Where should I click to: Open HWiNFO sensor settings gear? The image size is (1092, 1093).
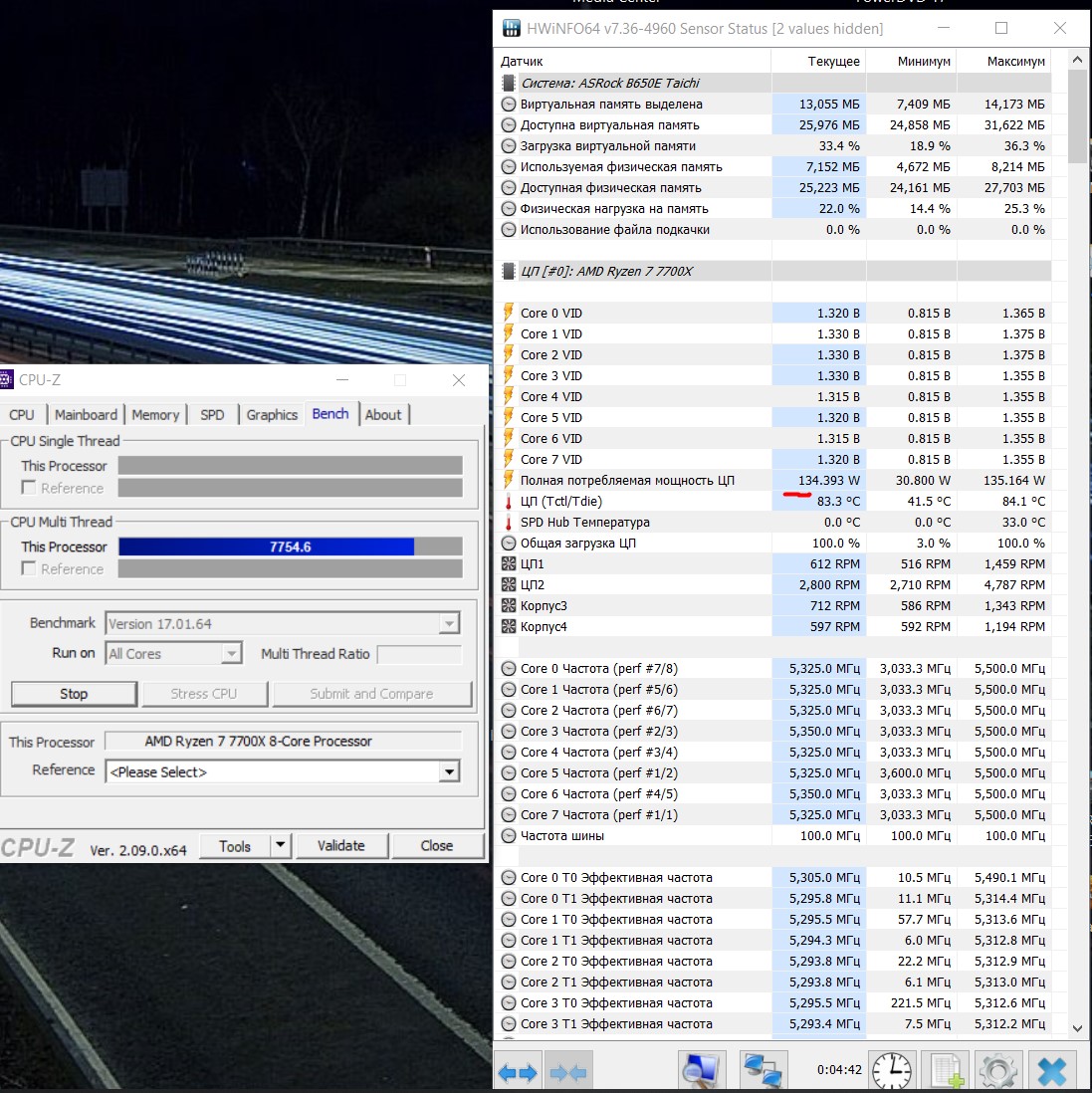click(x=998, y=1071)
